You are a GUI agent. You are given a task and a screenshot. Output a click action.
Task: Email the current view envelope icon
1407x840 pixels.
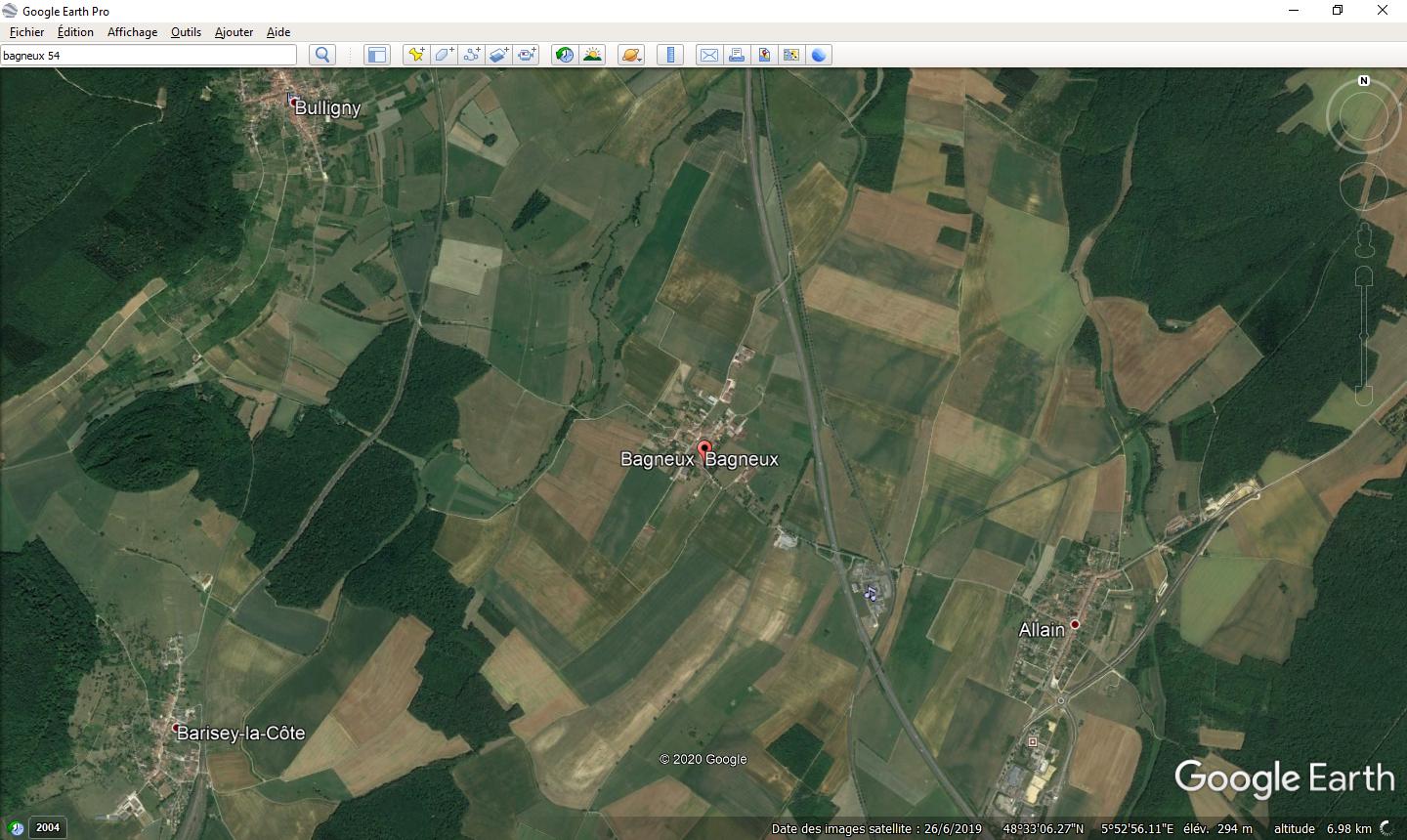coord(709,55)
